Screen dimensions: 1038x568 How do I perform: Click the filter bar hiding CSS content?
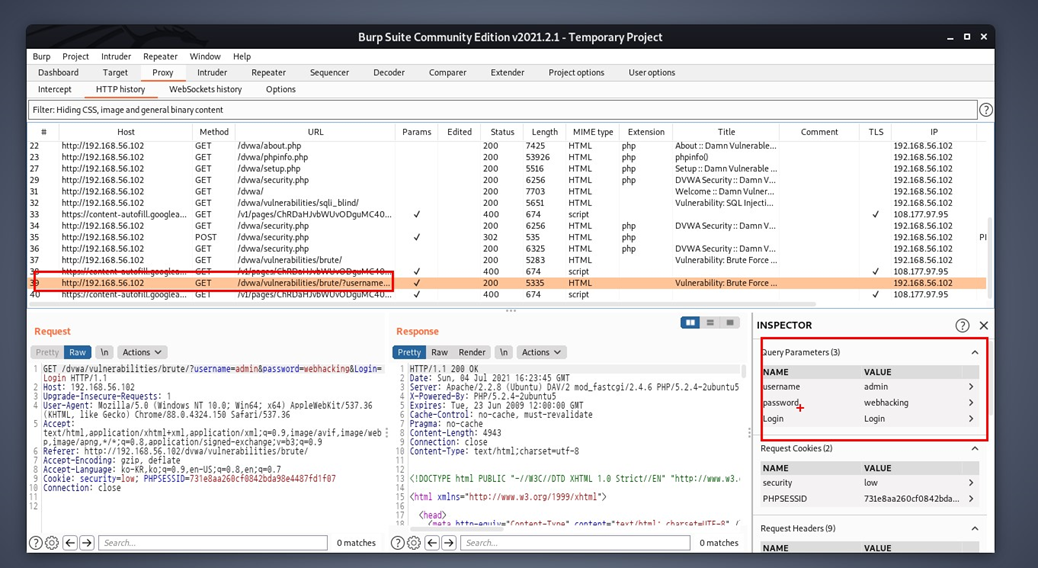(502, 110)
